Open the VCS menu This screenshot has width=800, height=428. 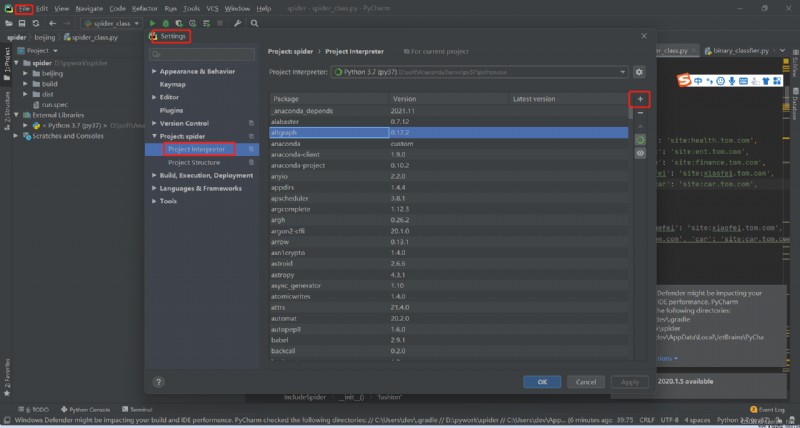pos(212,9)
